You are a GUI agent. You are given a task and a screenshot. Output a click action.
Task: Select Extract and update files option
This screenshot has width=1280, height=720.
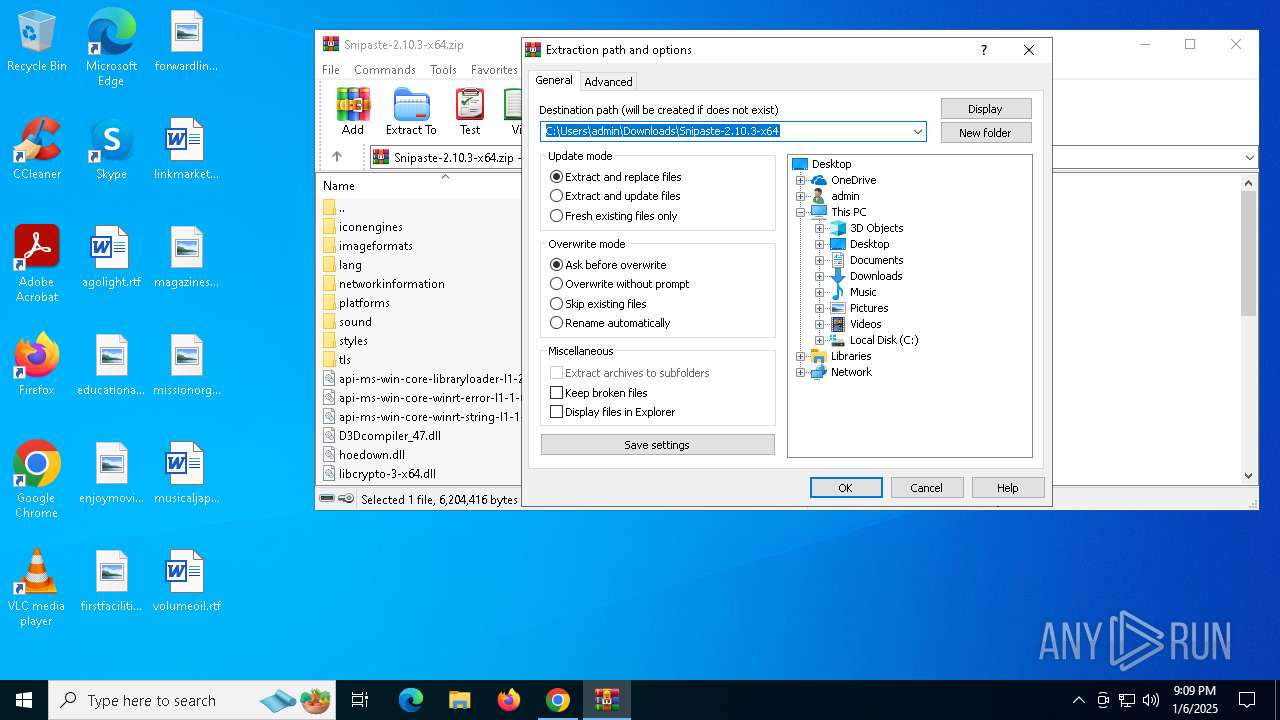pyautogui.click(x=615, y=196)
